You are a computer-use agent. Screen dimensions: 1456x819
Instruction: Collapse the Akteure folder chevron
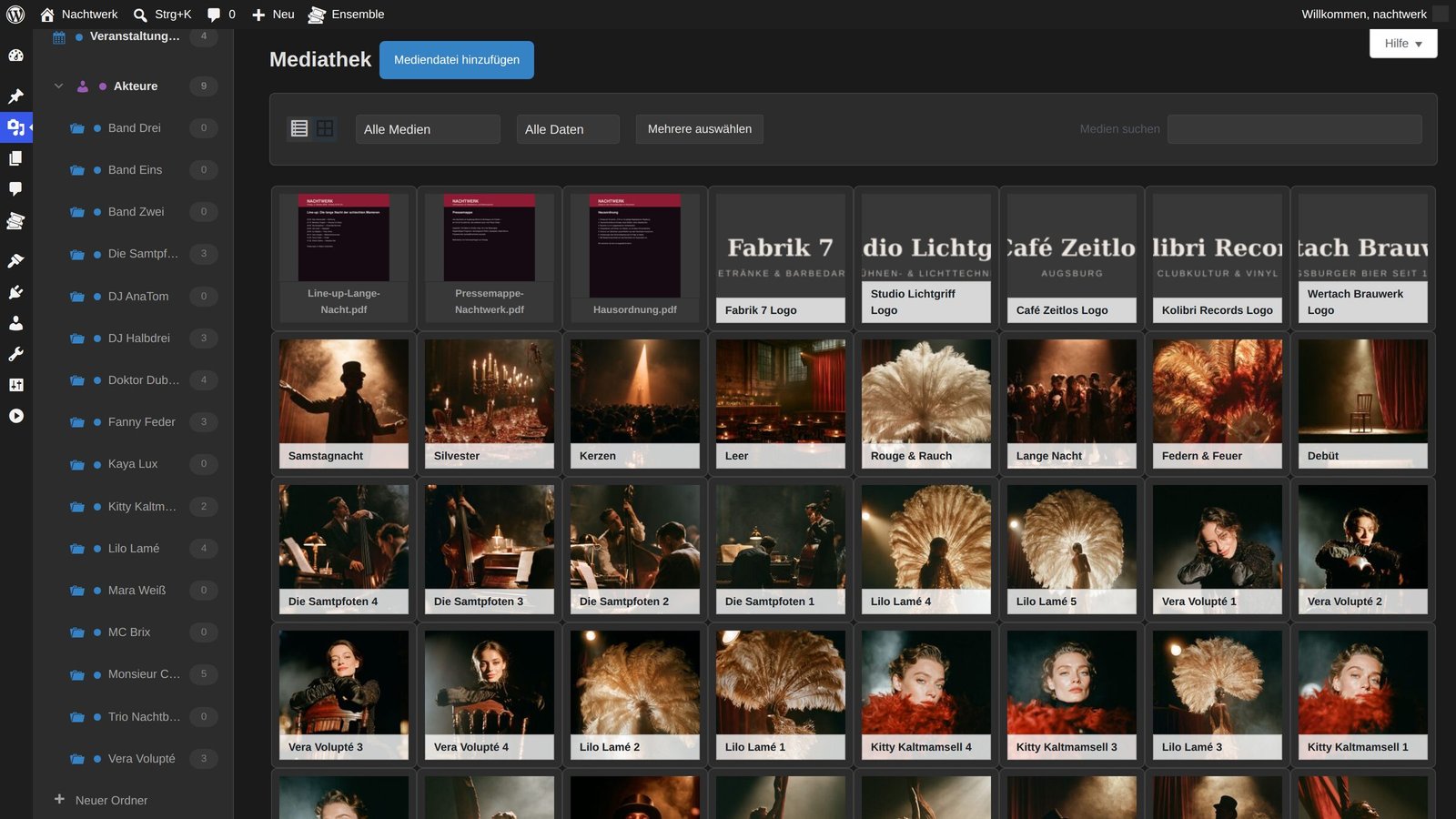(x=58, y=86)
